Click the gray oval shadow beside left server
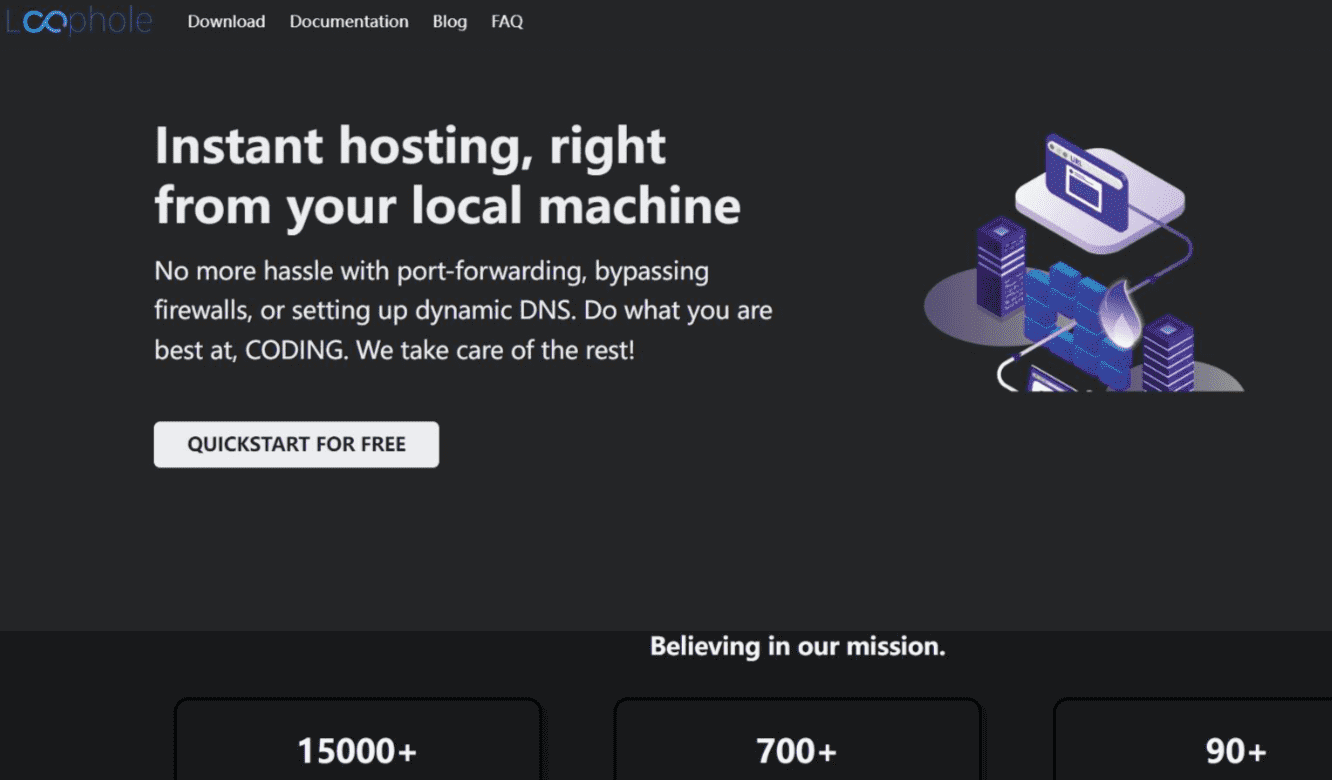Screen dimensions: 1332x780 click(x=950, y=310)
